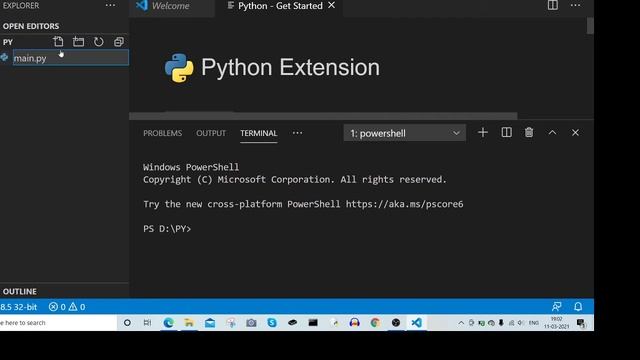The image size is (640, 360).
Task: Expand the OUTLINE section
Action: pos(20,291)
